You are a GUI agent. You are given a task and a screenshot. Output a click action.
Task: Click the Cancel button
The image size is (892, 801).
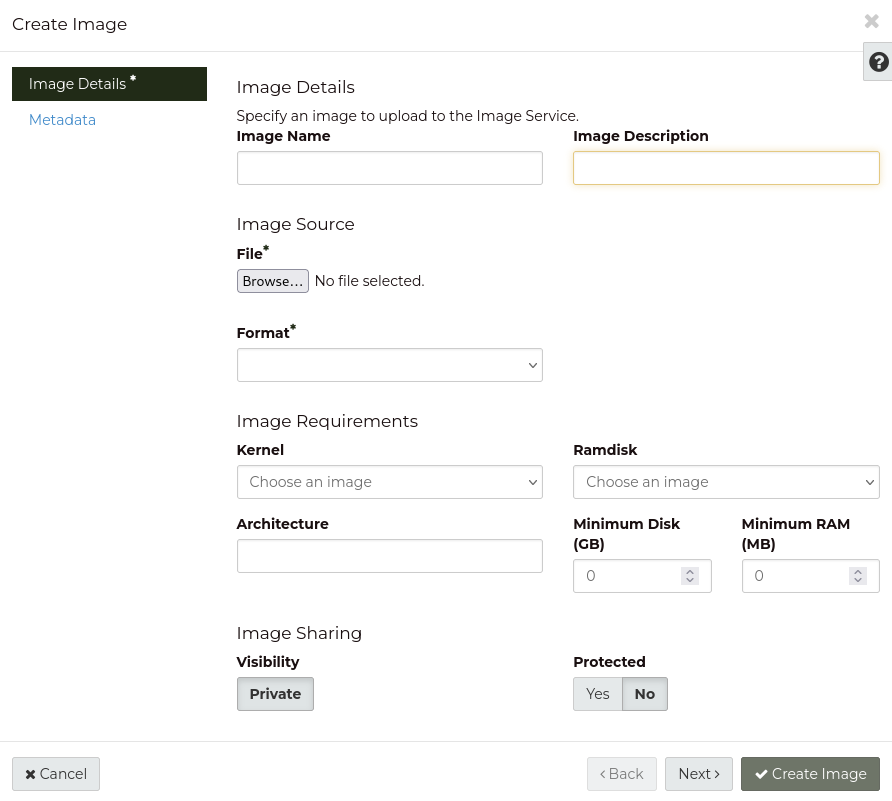click(56, 774)
